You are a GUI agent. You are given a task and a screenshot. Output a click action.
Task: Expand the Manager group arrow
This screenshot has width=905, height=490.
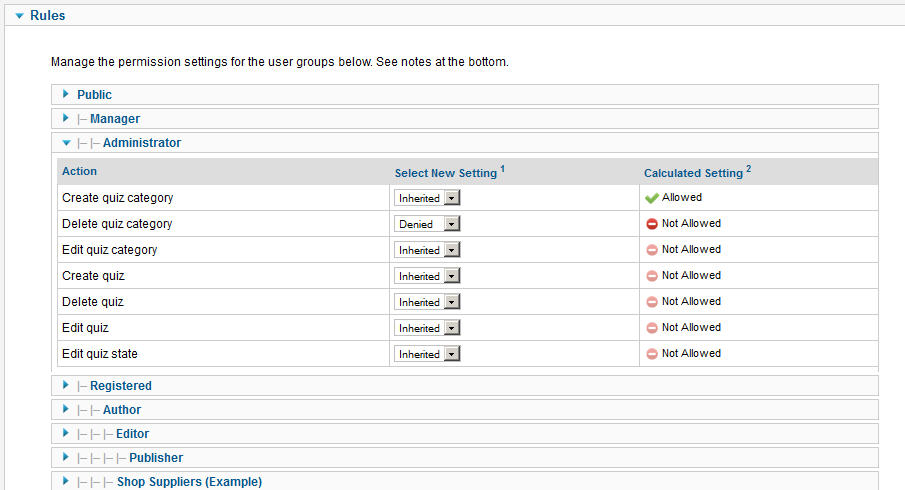(66, 118)
